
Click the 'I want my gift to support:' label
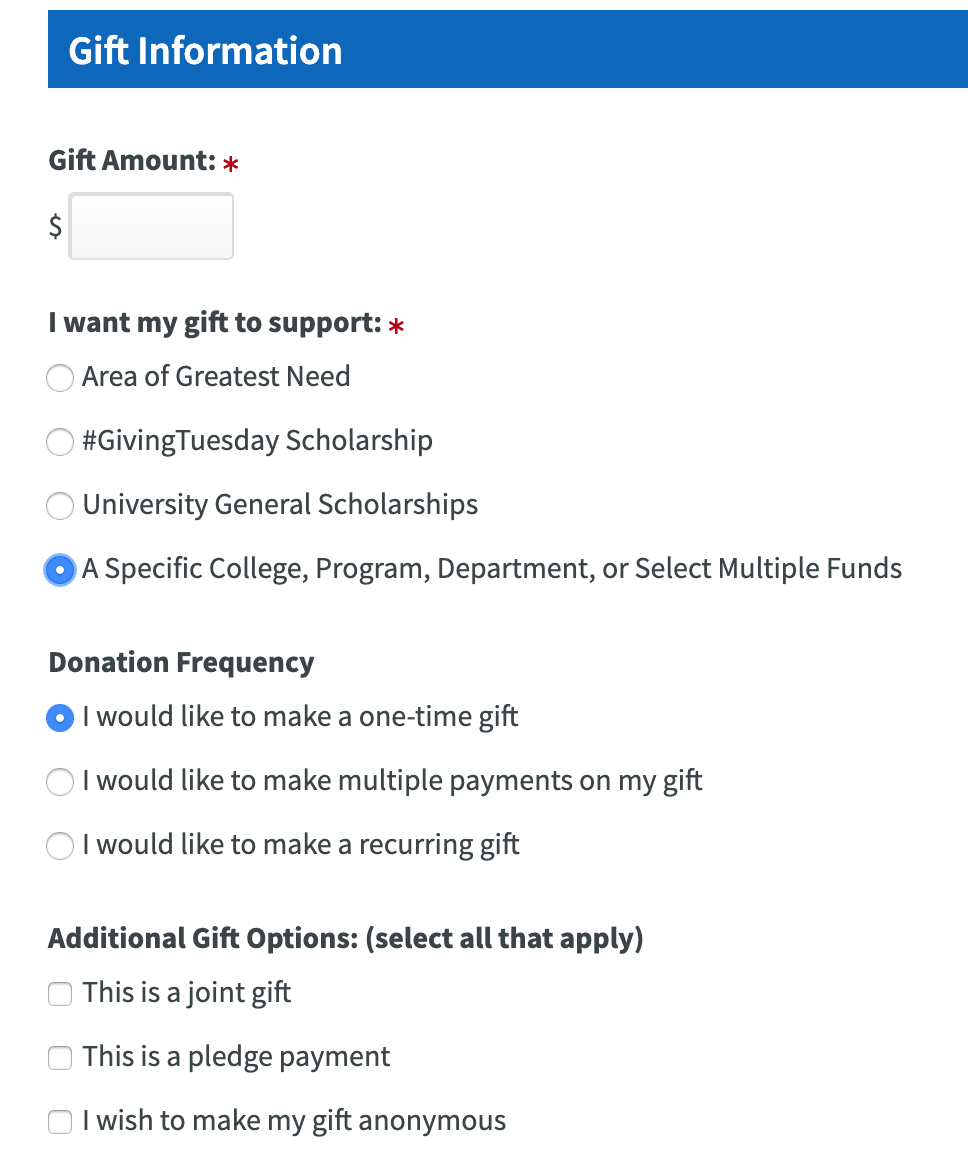pyautogui.click(x=215, y=324)
